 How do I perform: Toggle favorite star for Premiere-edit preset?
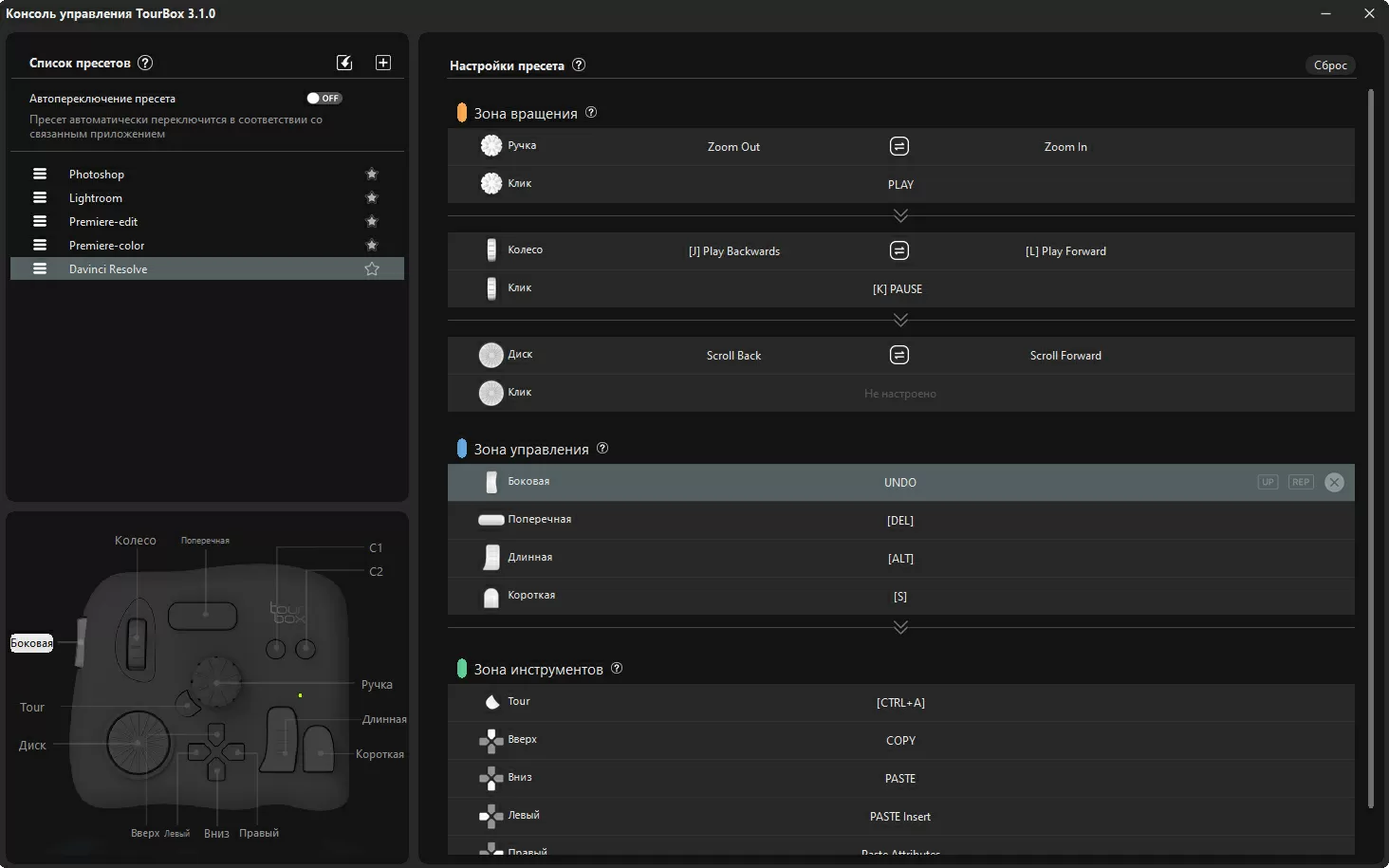372,221
